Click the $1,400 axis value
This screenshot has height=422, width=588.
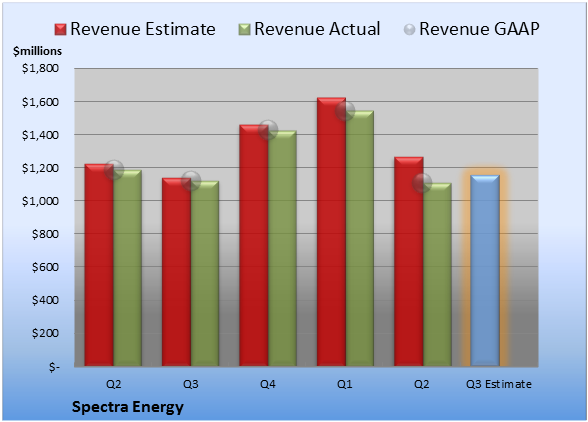click(x=40, y=135)
